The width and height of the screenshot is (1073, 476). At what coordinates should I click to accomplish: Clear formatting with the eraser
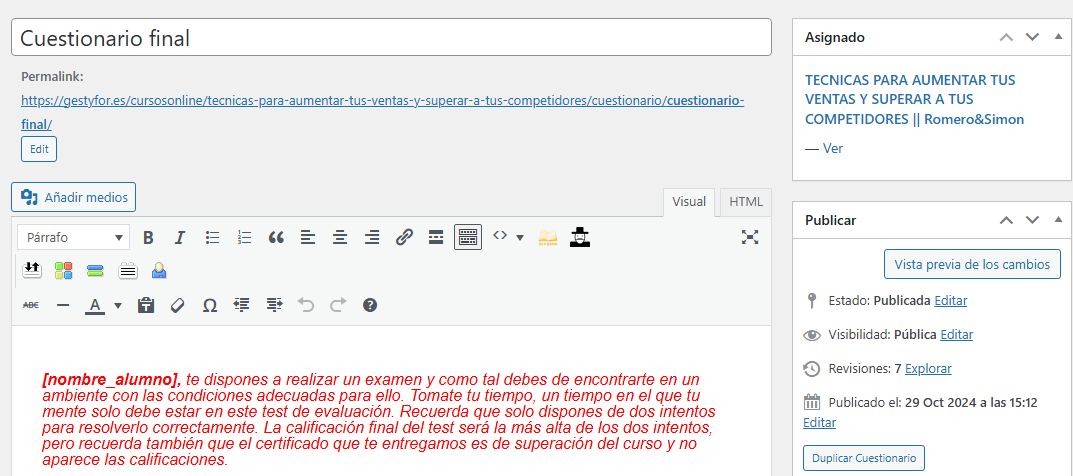[x=177, y=305]
